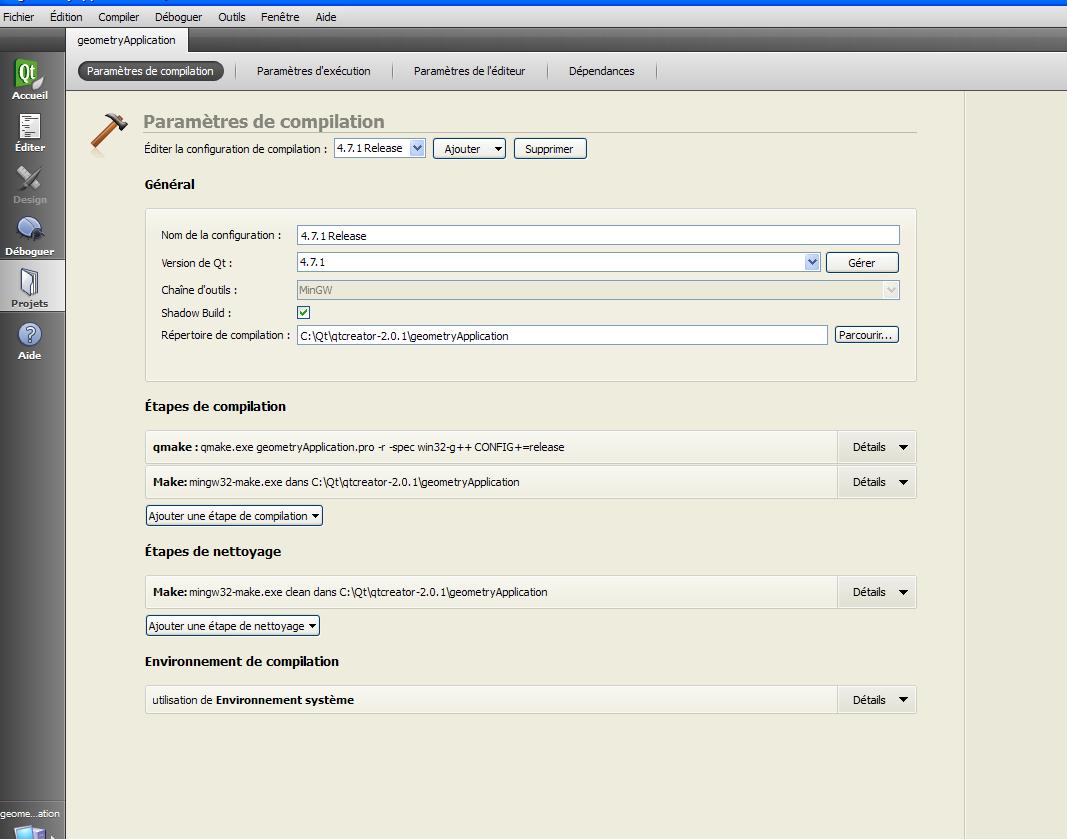Expand Détails for the qmake step
The image size is (1067, 839).
(x=877, y=447)
